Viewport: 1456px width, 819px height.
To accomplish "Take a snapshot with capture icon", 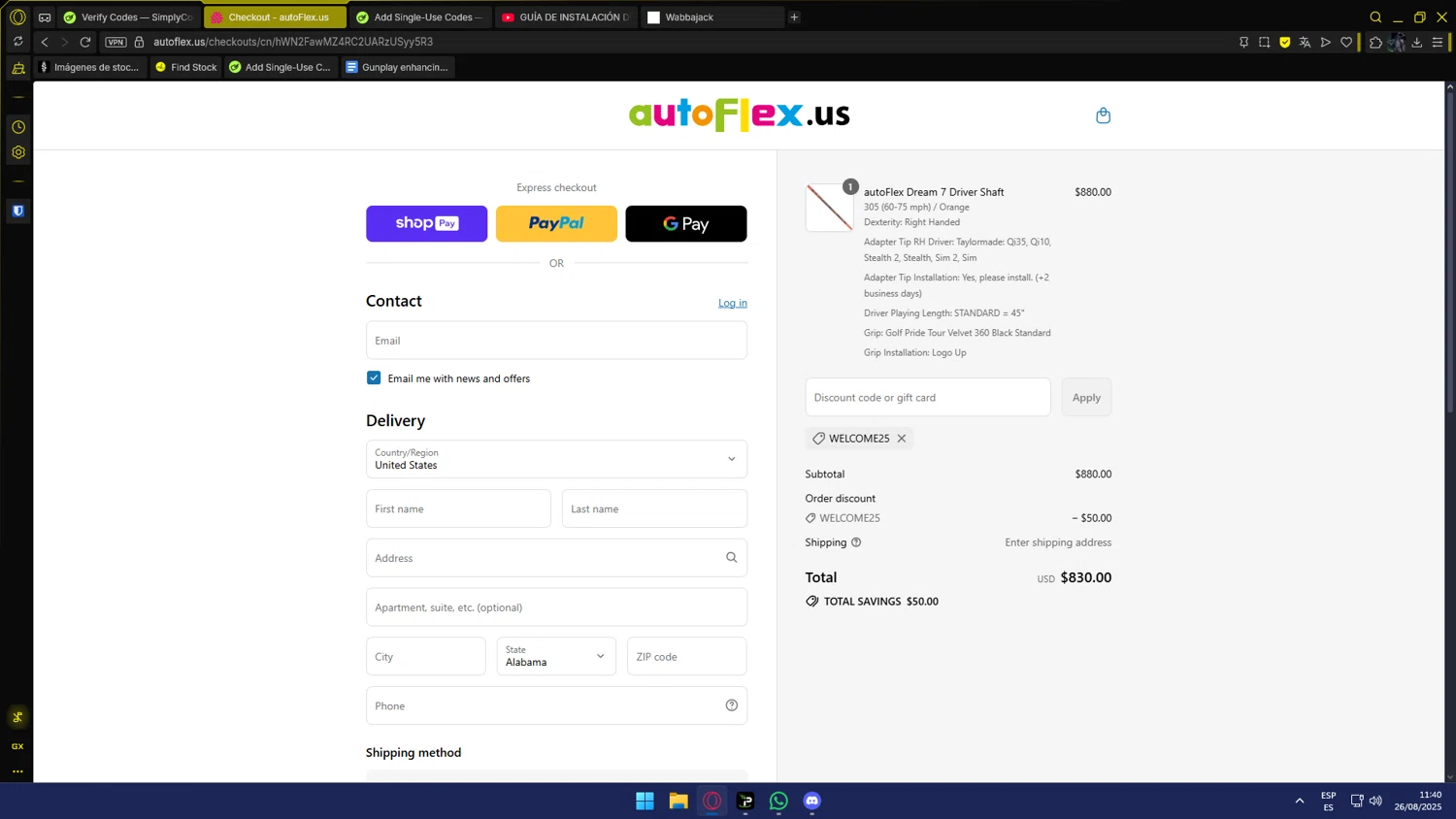I will [1264, 42].
